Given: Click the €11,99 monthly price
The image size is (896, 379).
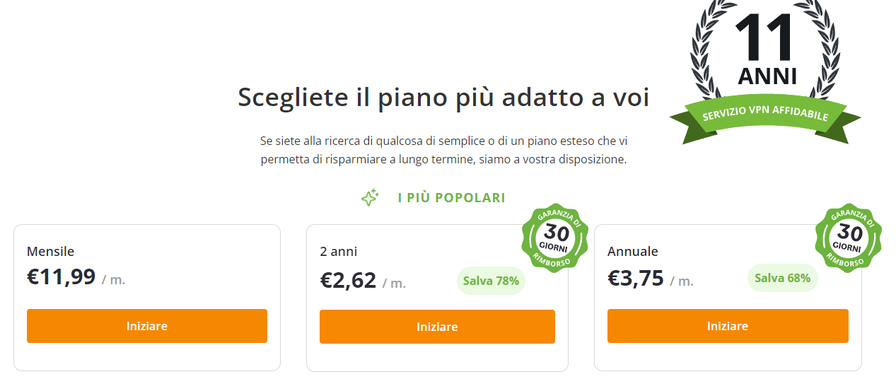Looking at the screenshot, I should [61, 277].
